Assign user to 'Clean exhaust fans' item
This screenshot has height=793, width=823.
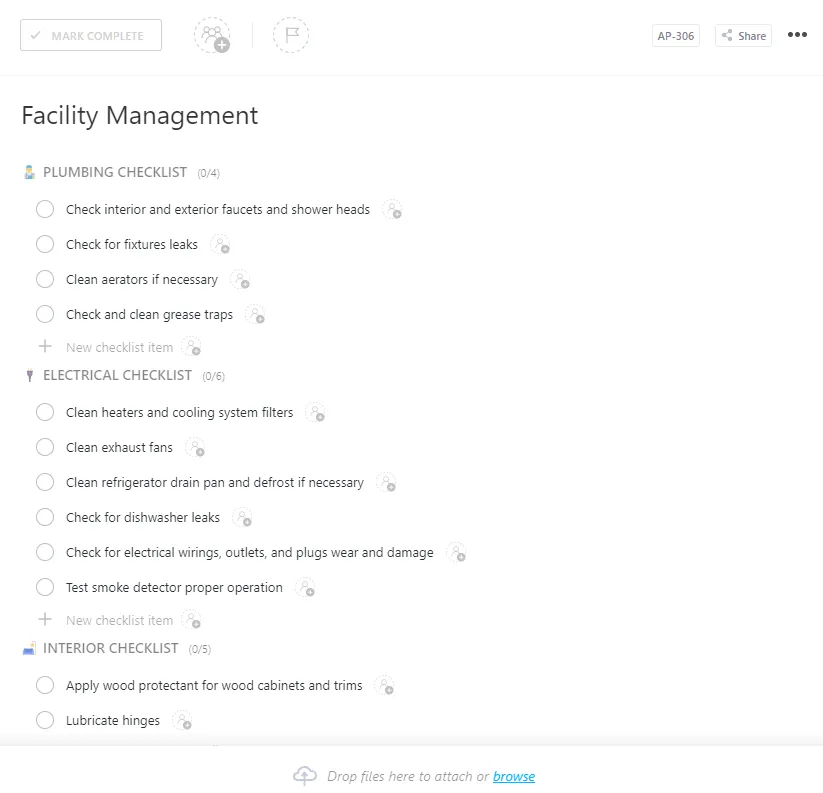click(195, 448)
